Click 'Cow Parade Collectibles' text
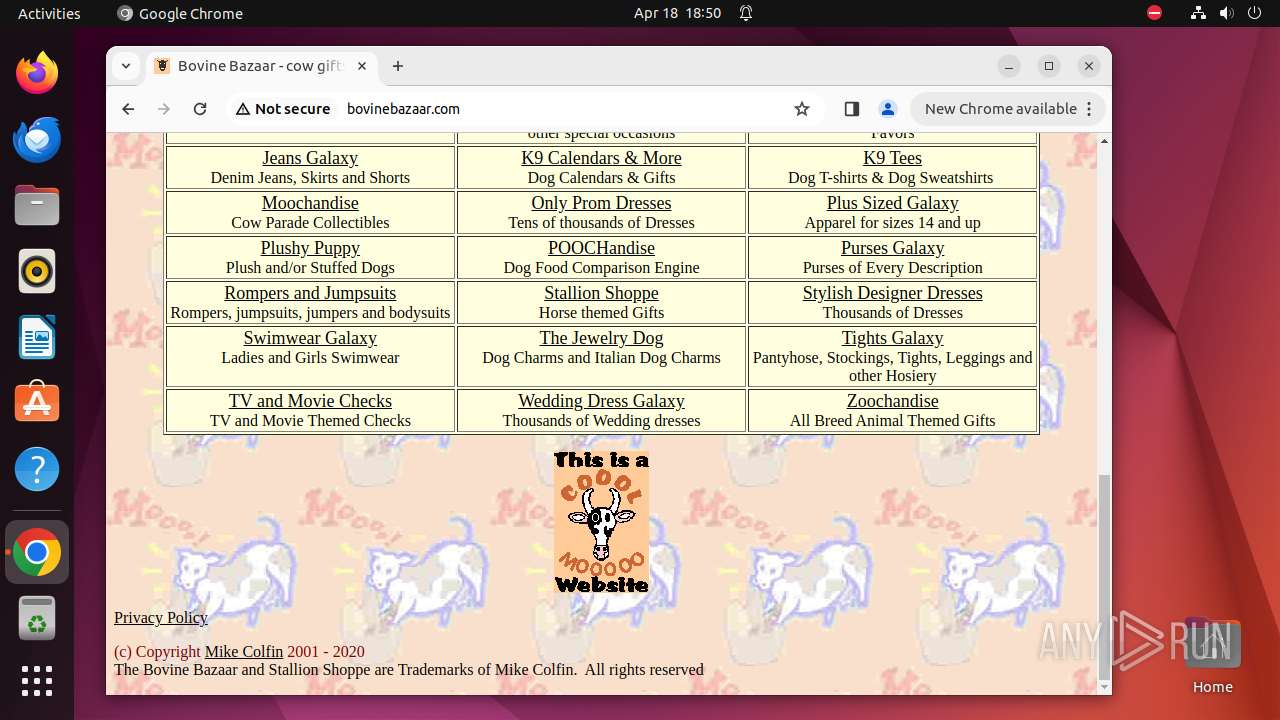 click(310, 223)
